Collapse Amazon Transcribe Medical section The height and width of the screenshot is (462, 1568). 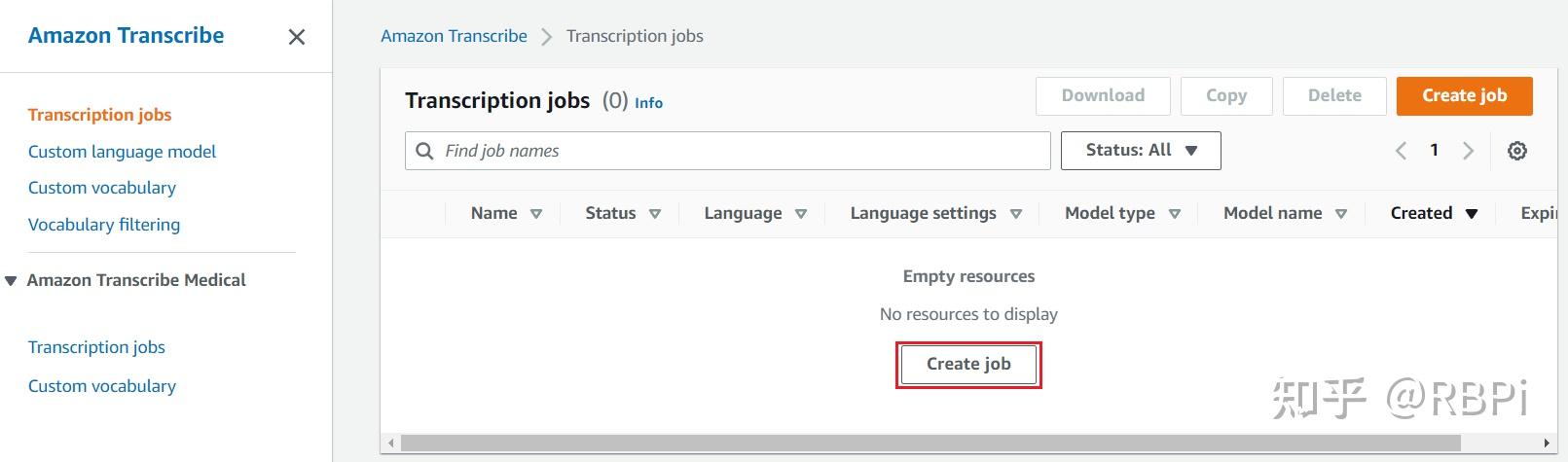[11, 281]
